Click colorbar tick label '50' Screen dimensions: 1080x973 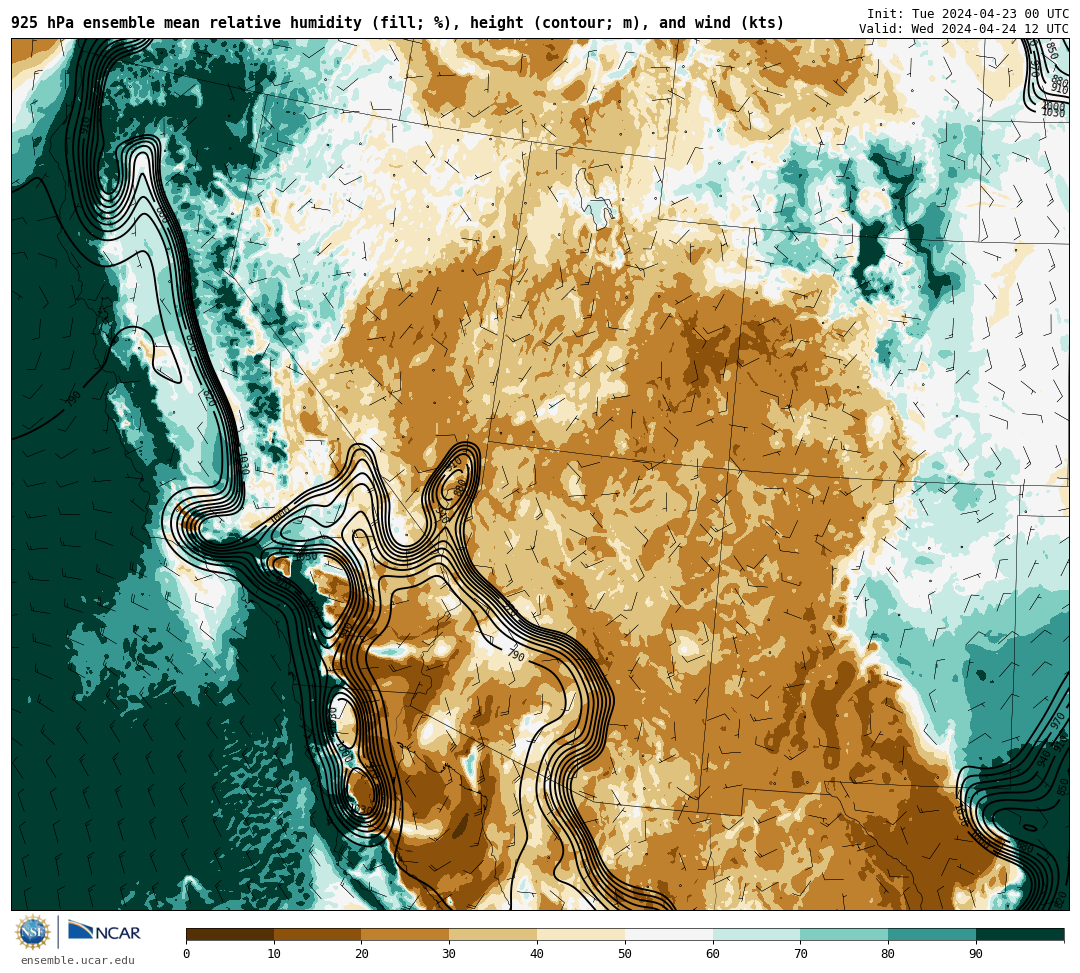tap(625, 954)
